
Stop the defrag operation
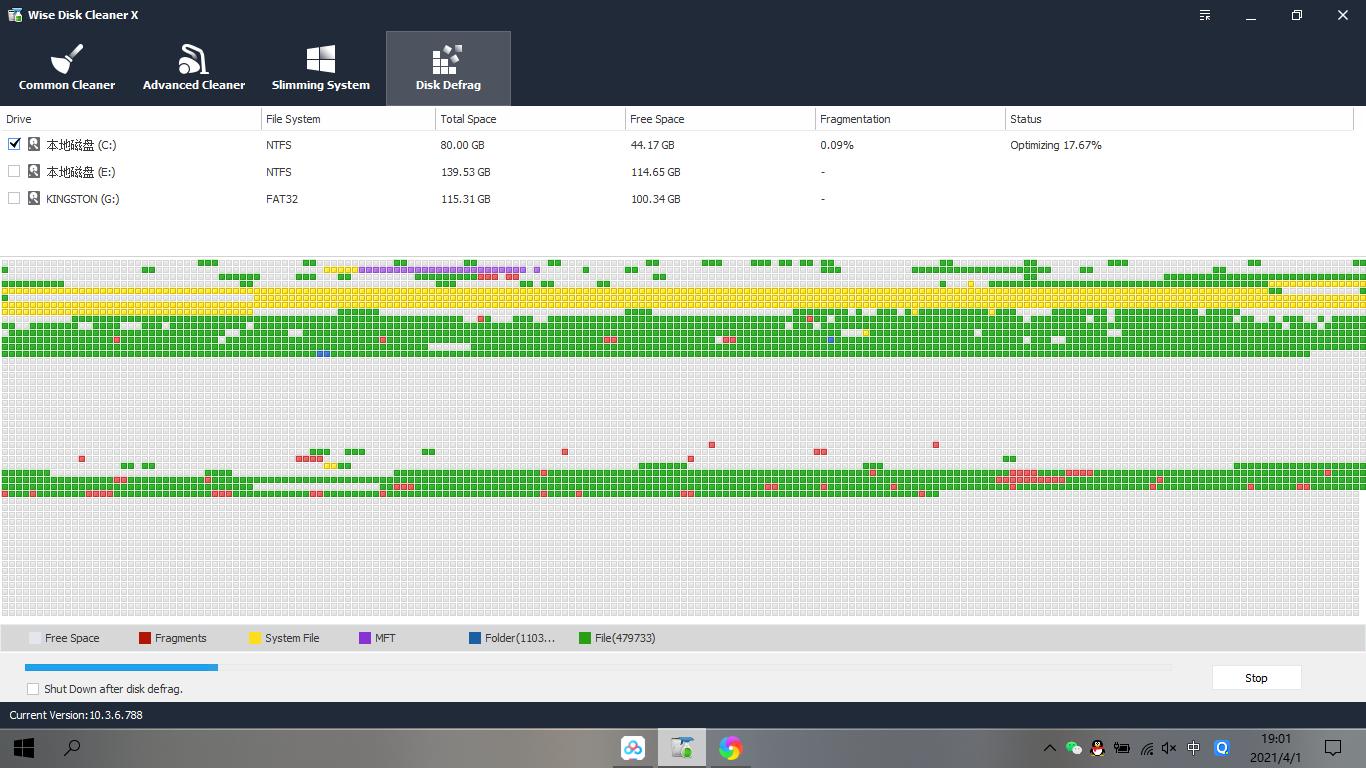coord(1256,677)
